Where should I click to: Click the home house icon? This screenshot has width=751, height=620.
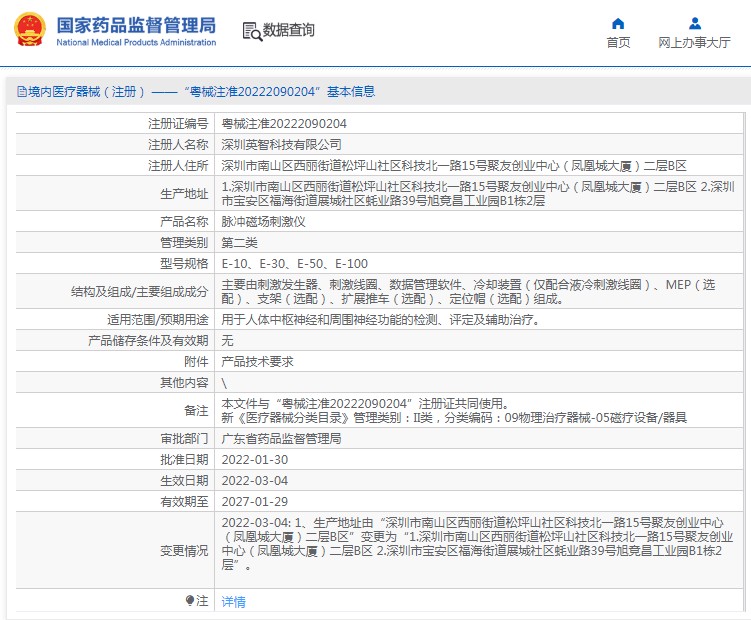click(618, 23)
